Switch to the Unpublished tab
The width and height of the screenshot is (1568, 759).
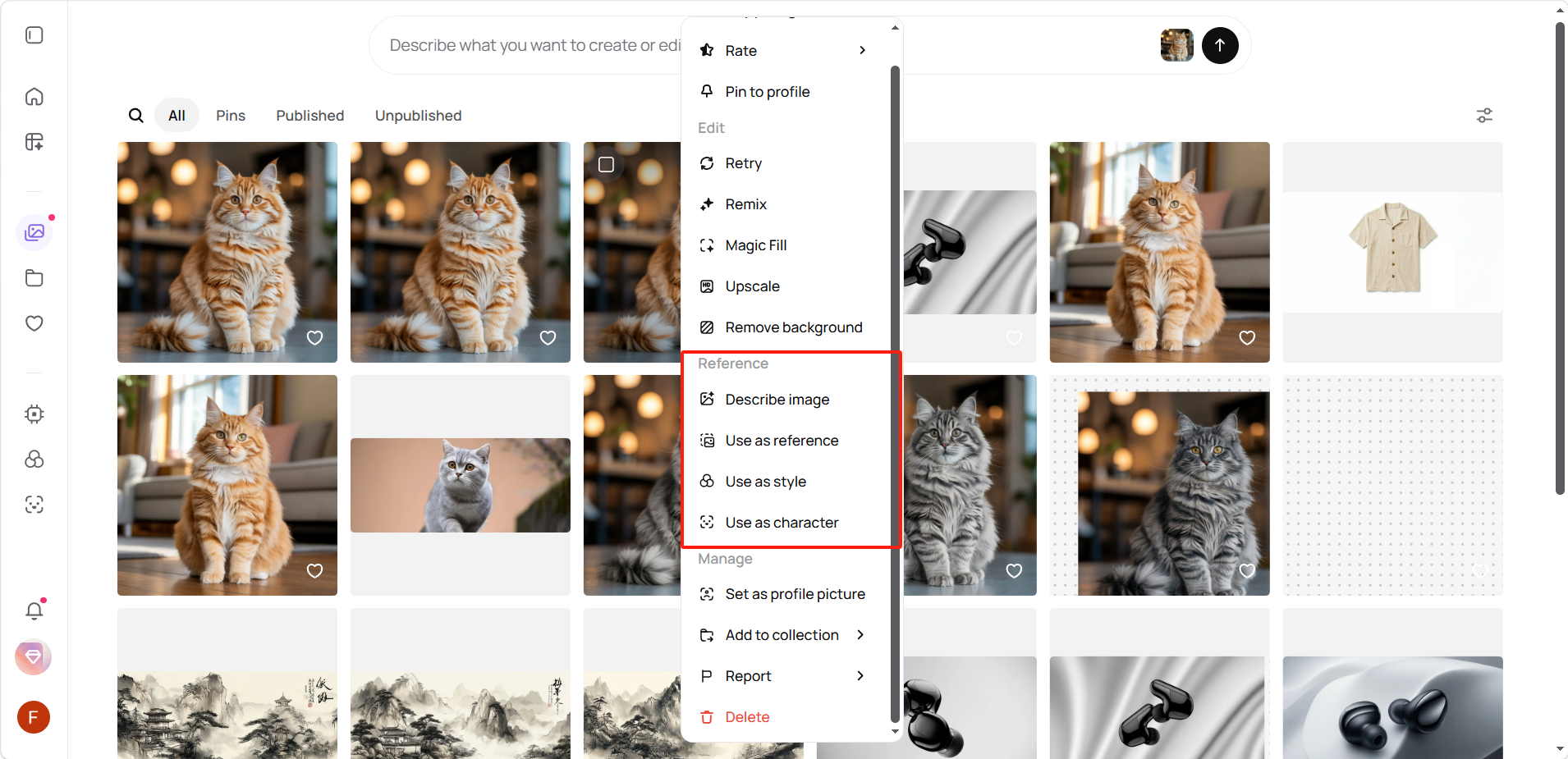[x=419, y=116]
